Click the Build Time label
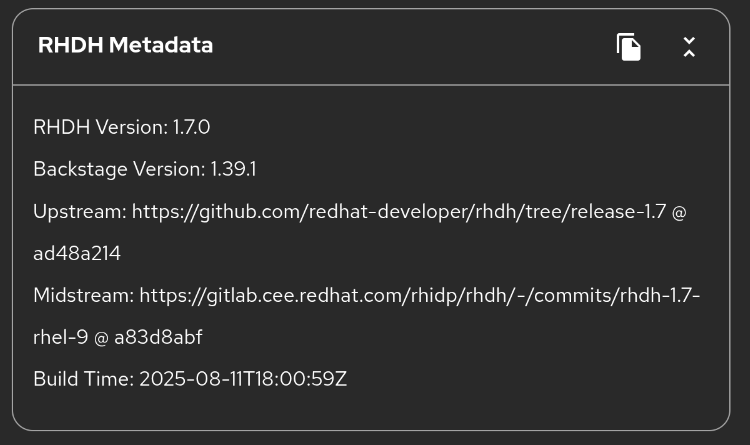The image size is (750, 445). [x=83, y=380]
